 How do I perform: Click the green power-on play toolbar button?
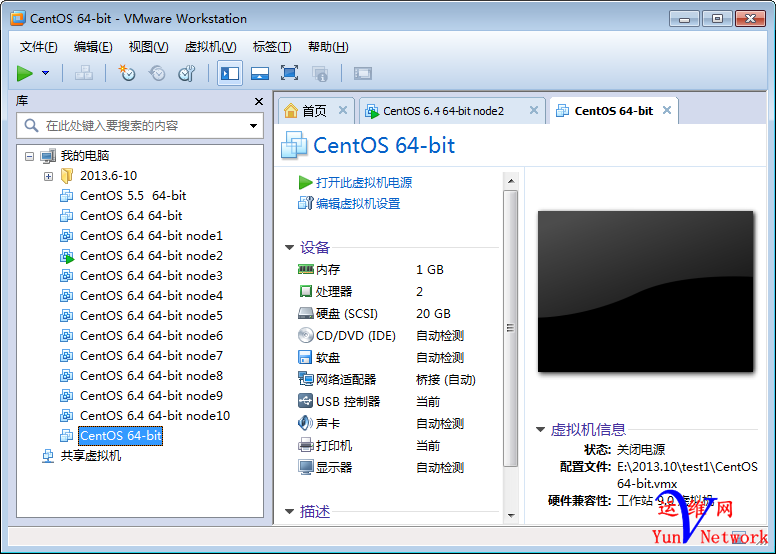[24, 73]
